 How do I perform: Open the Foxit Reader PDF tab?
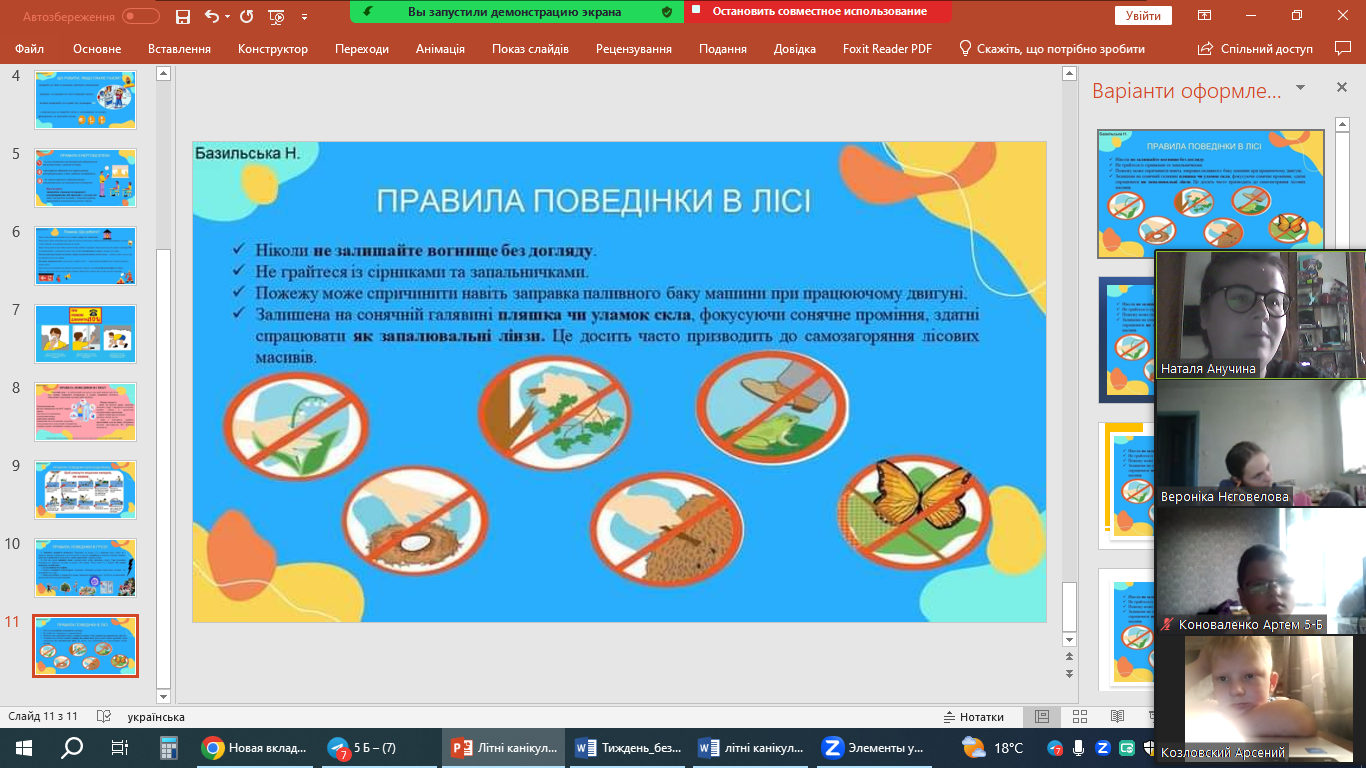887,48
